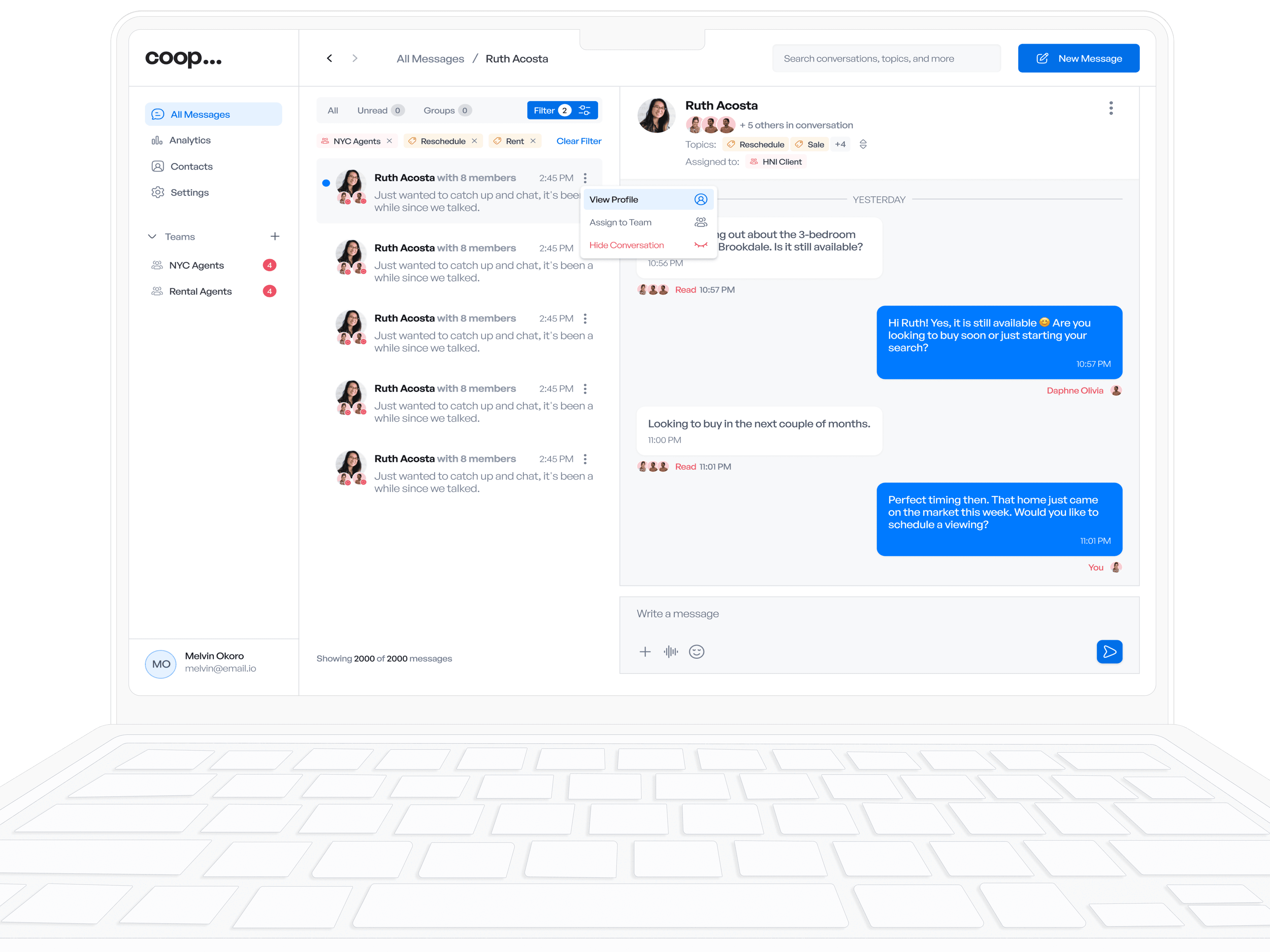Remove the Reschedule filter chip
This screenshot has height=952, width=1270.
click(x=474, y=141)
